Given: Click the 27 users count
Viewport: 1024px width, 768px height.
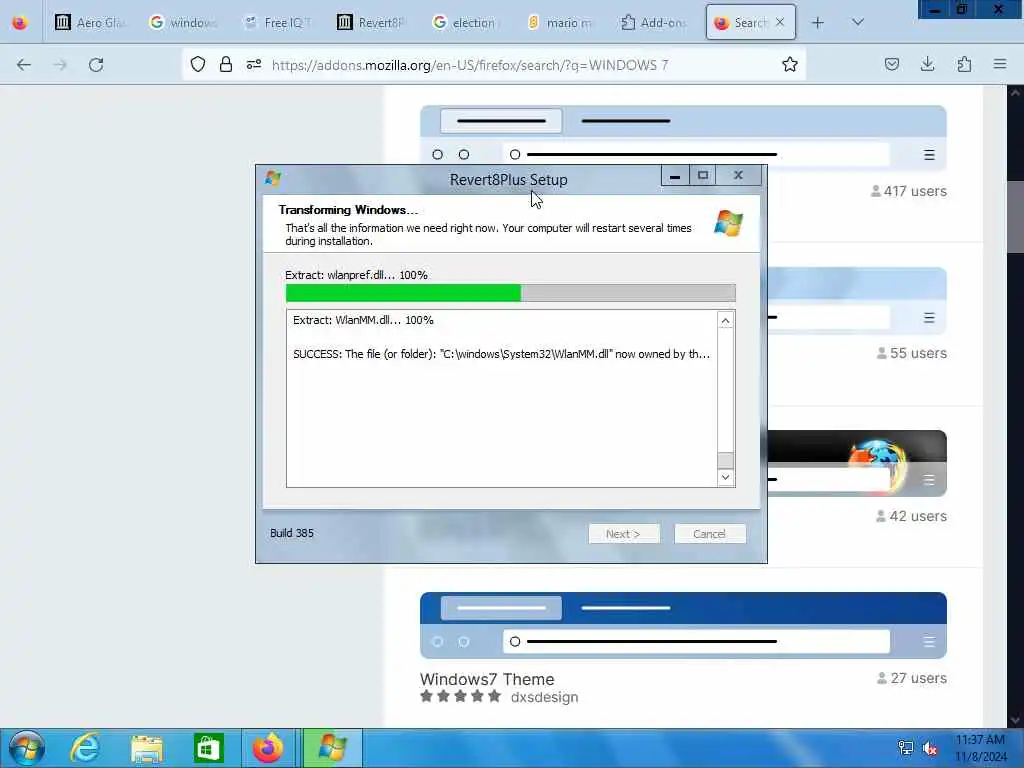Looking at the screenshot, I should [x=912, y=679].
